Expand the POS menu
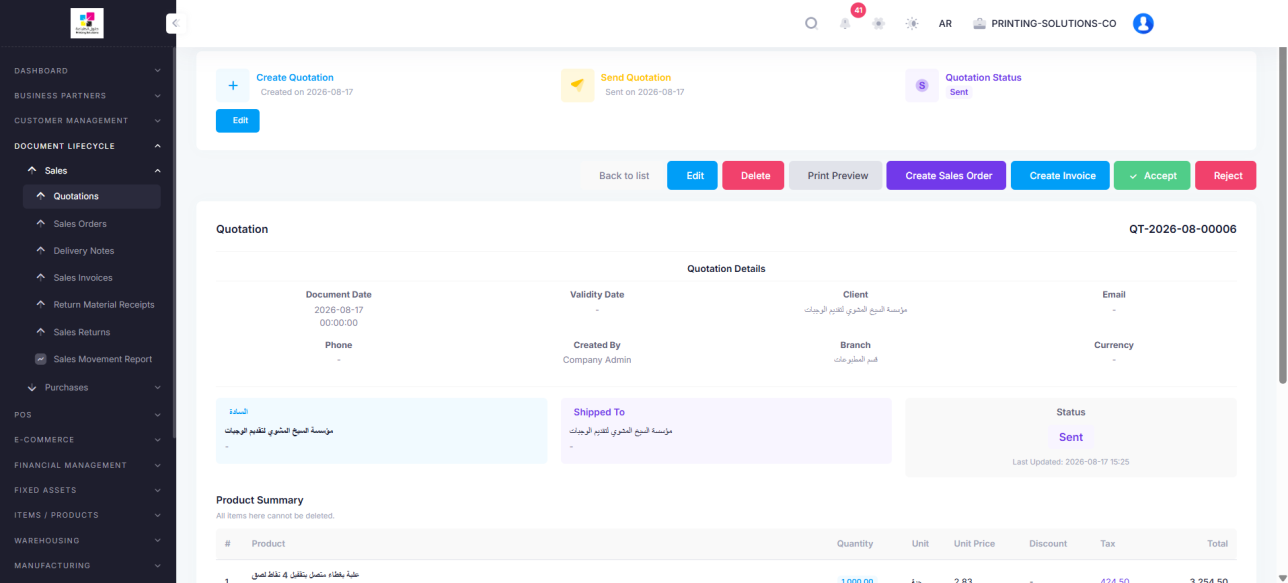The height and width of the screenshot is (583, 1288). (87, 414)
